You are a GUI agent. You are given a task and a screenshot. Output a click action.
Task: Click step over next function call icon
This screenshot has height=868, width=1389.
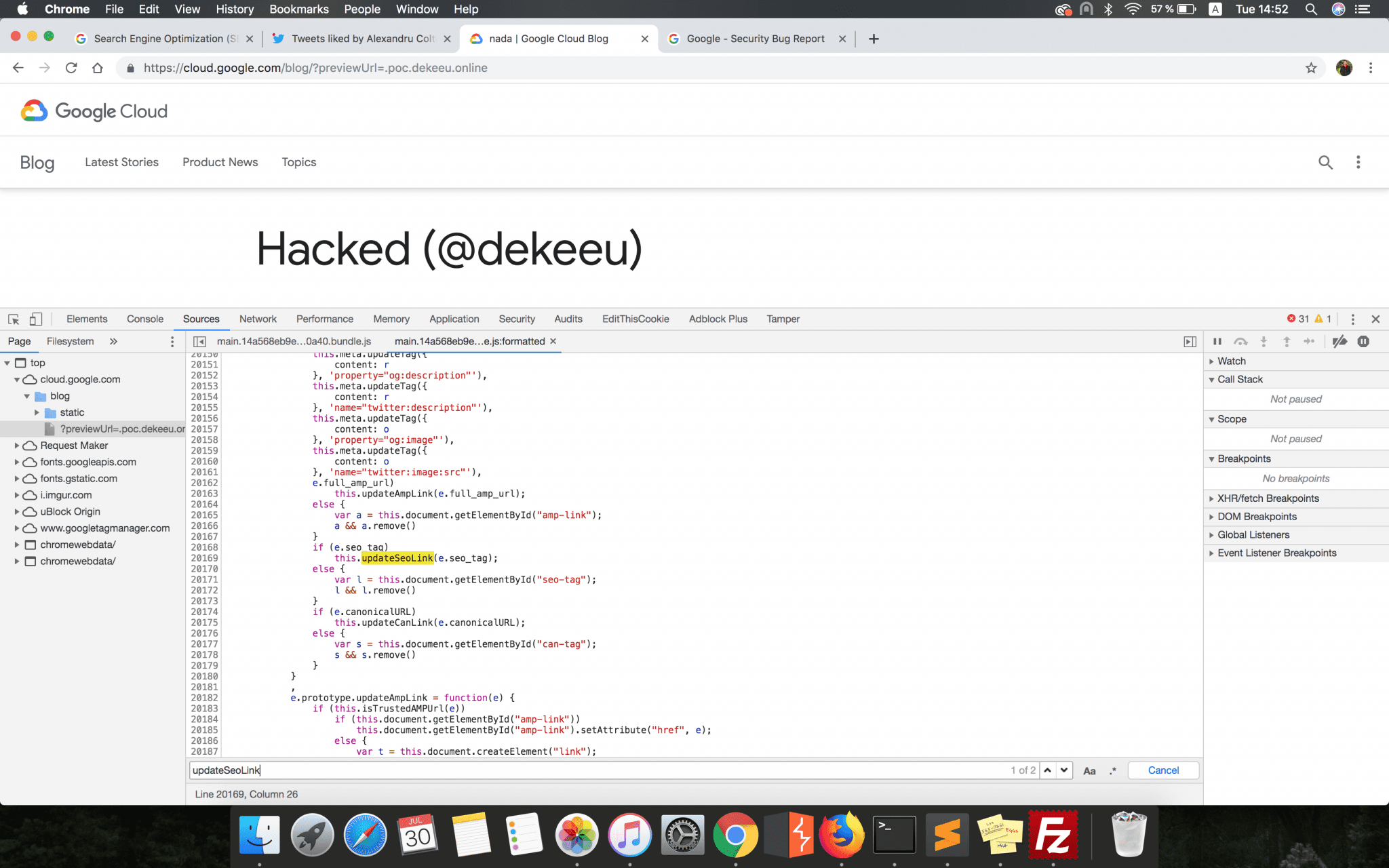tap(1240, 341)
